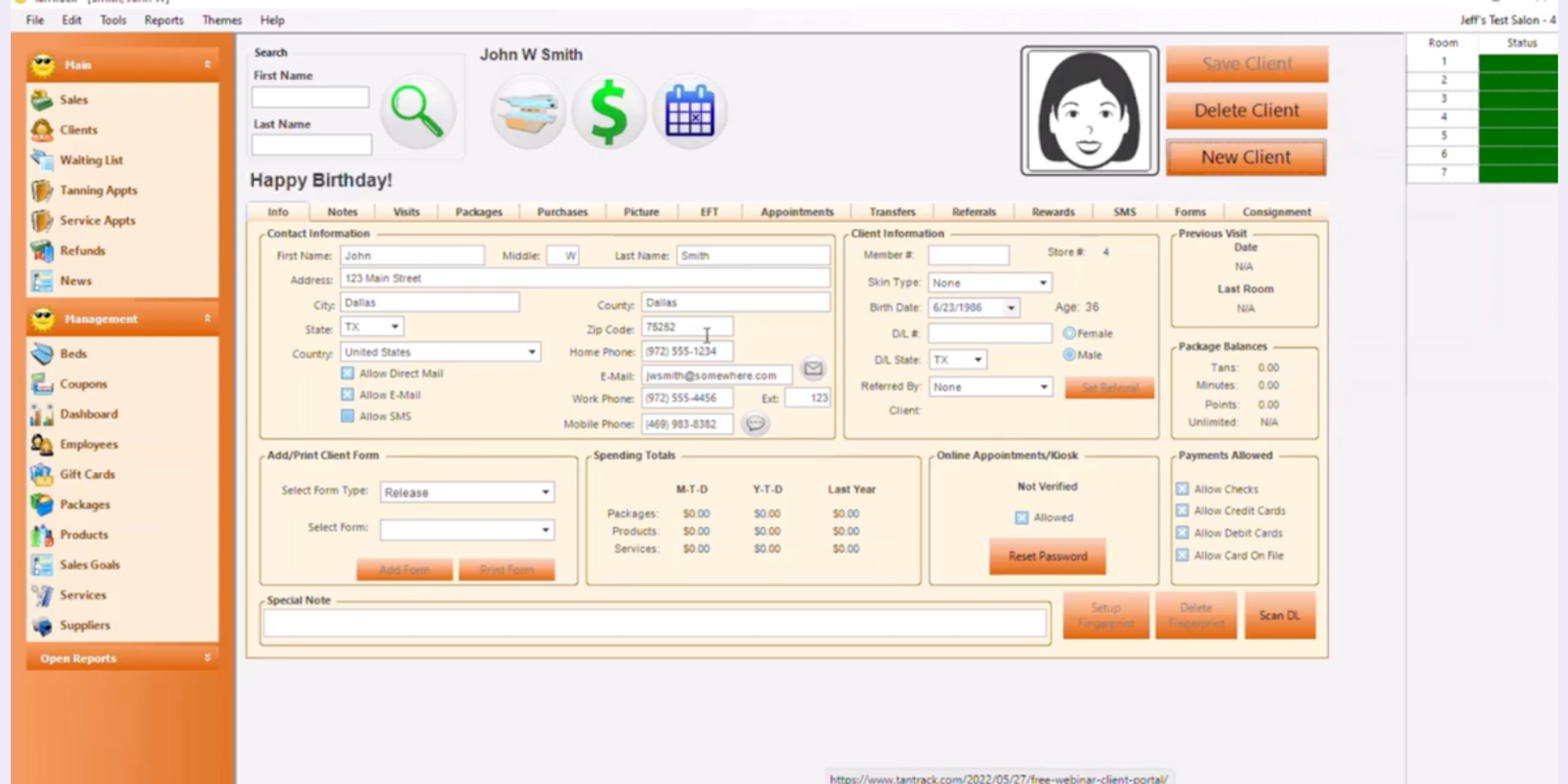Click the green dollar sign icon
1568x784 pixels.
pyautogui.click(x=609, y=112)
